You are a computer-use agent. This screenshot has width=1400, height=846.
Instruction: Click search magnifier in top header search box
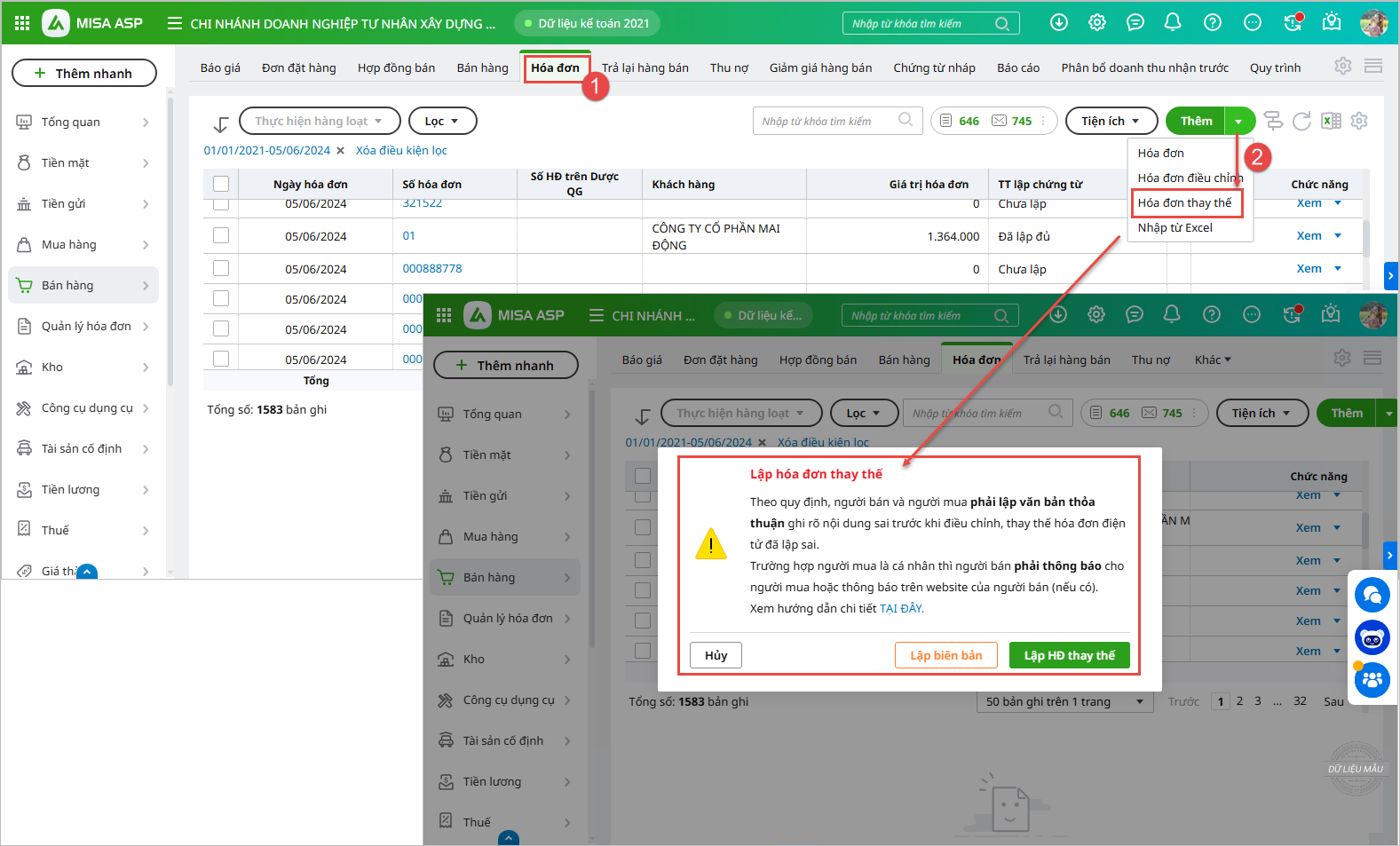pos(1002,24)
